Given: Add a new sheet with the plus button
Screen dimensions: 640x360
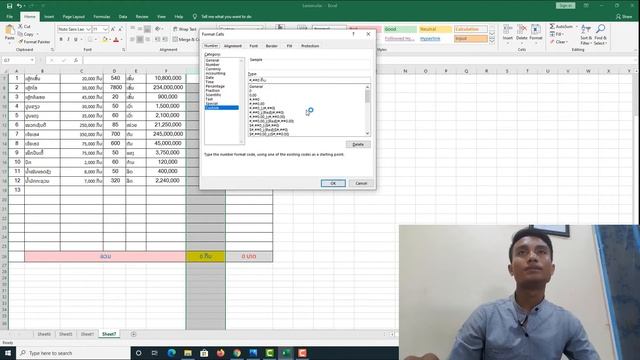Looking at the screenshot, I should (133, 334).
